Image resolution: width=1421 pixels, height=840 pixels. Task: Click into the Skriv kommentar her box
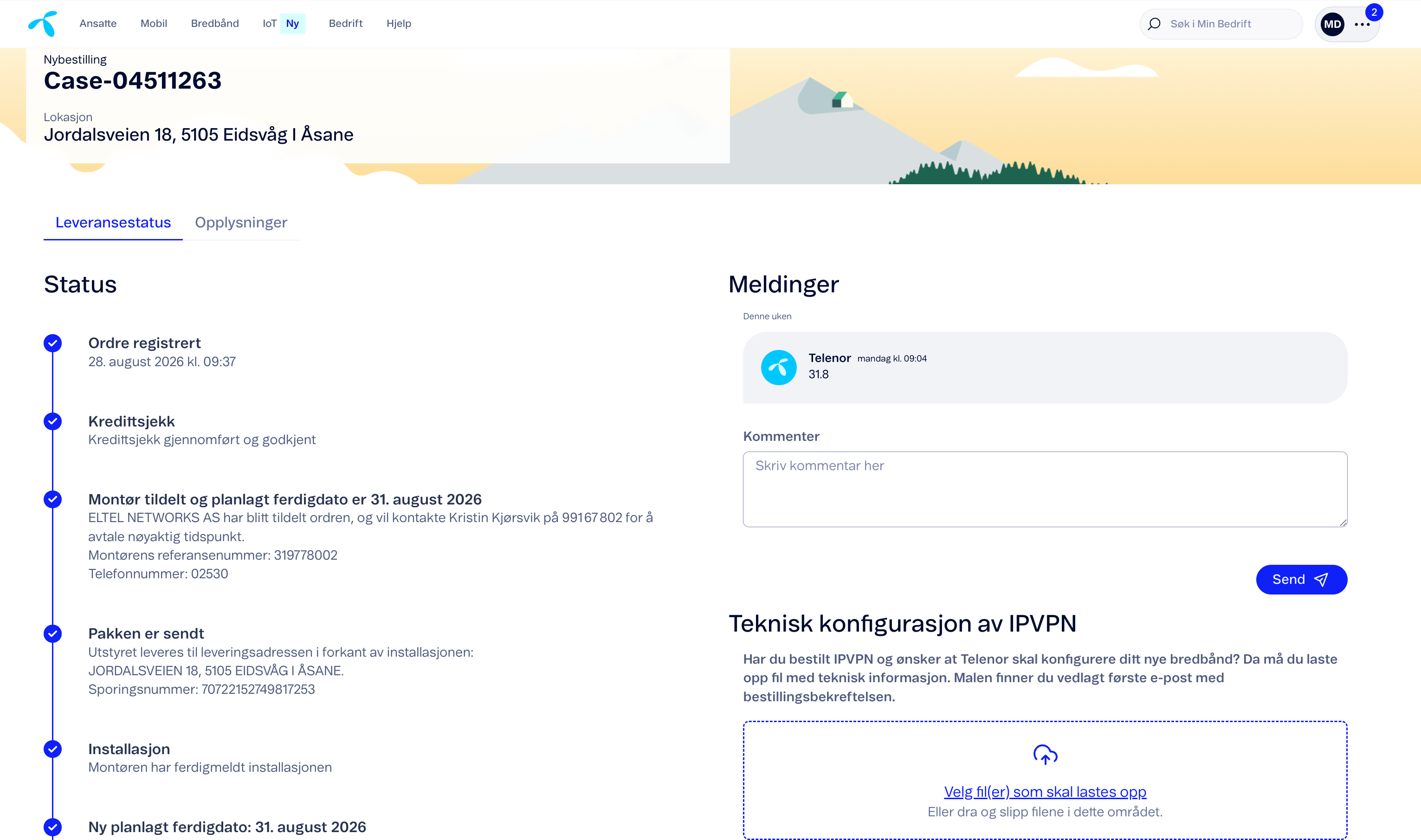[x=1045, y=489]
